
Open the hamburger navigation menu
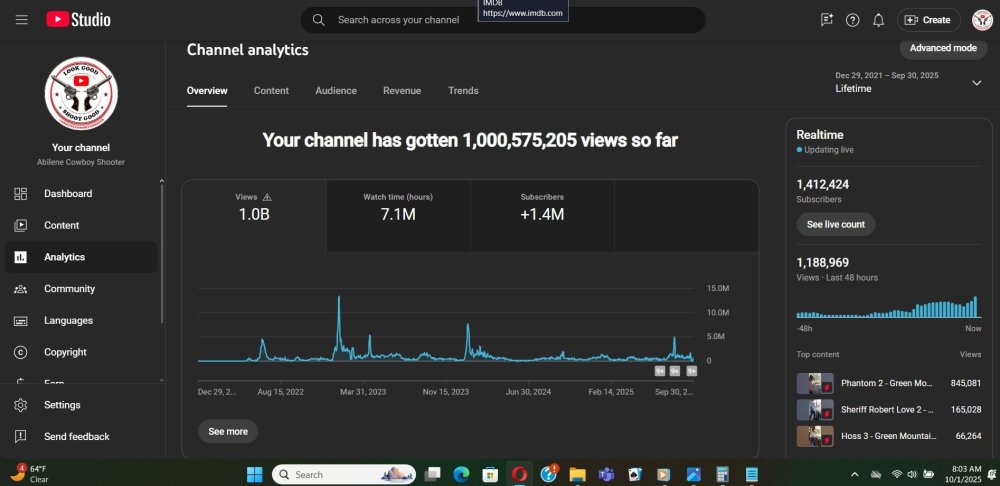(21, 20)
